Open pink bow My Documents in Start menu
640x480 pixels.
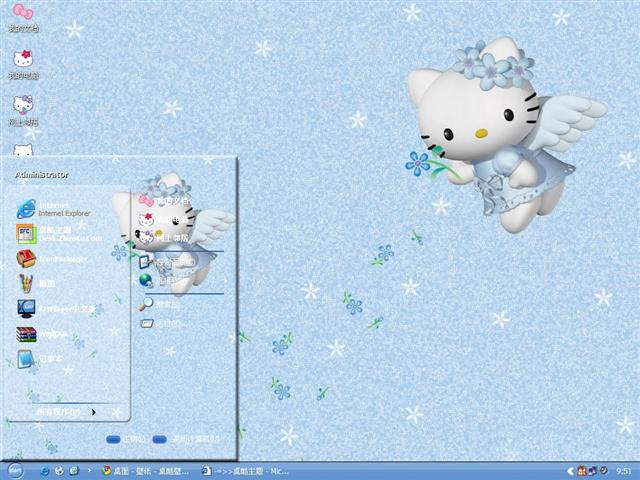(x=164, y=201)
